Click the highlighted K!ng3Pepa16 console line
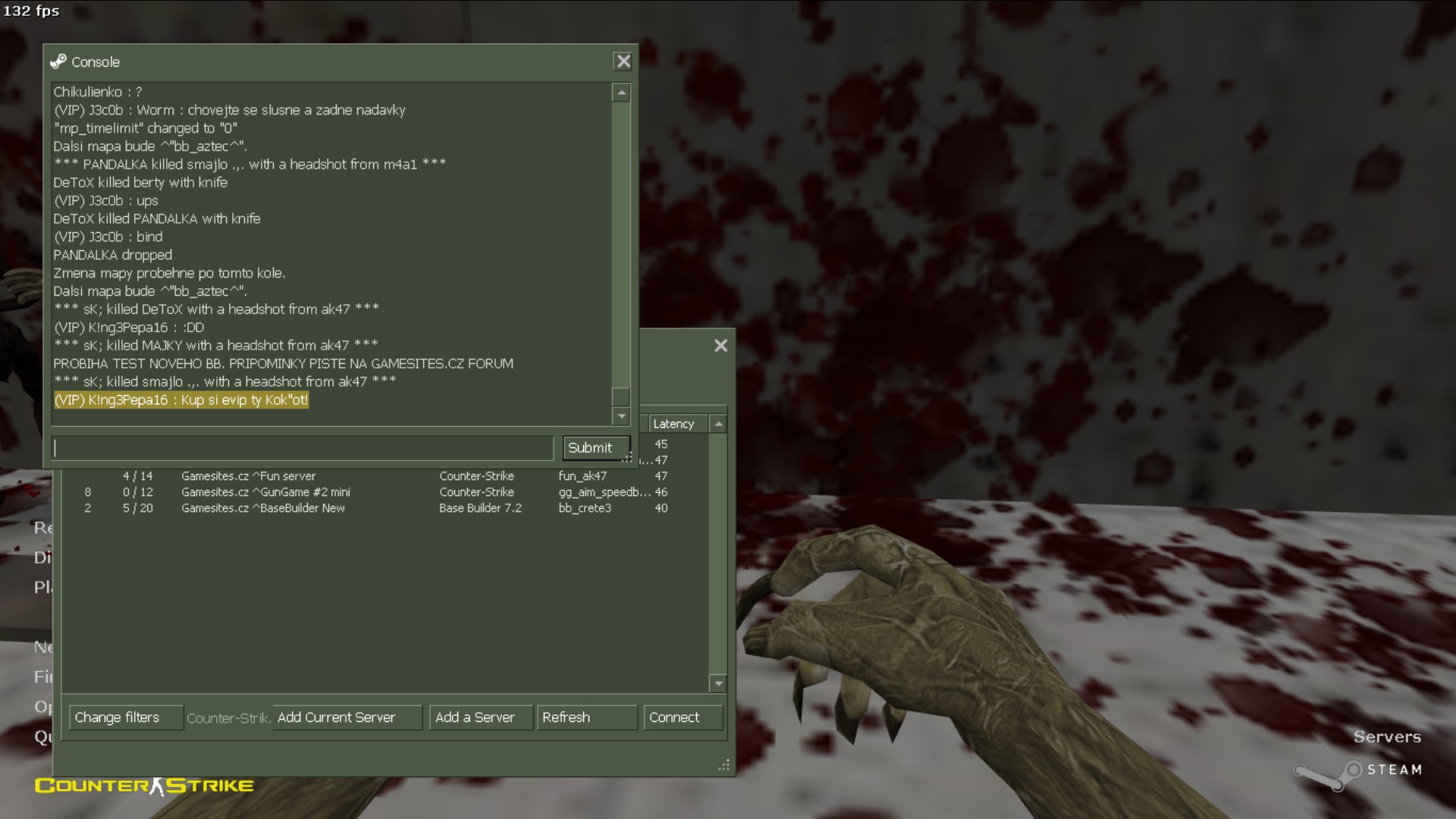Viewport: 1456px width, 819px height. 181,400
